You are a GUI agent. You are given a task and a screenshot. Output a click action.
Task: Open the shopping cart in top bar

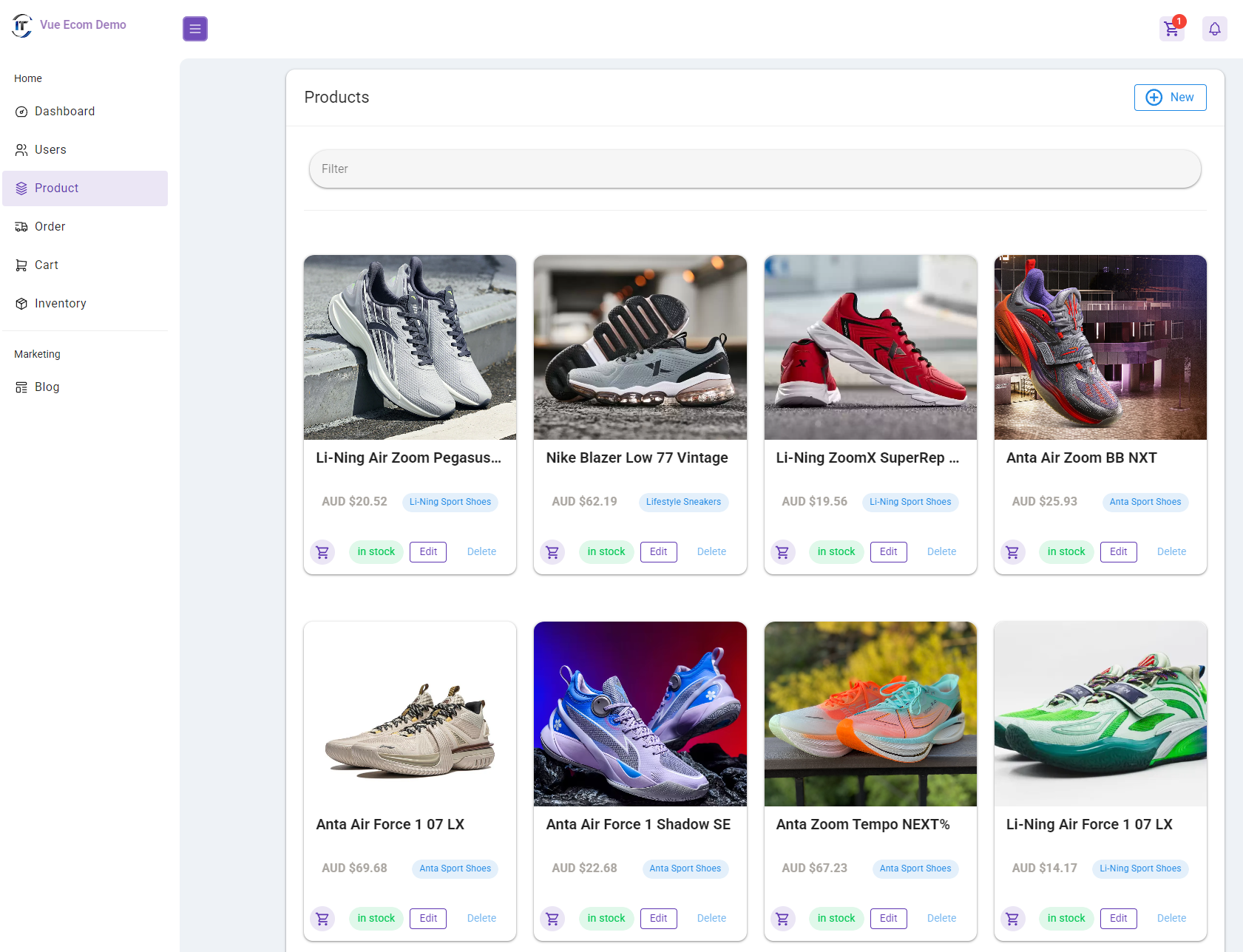point(1171,29)
